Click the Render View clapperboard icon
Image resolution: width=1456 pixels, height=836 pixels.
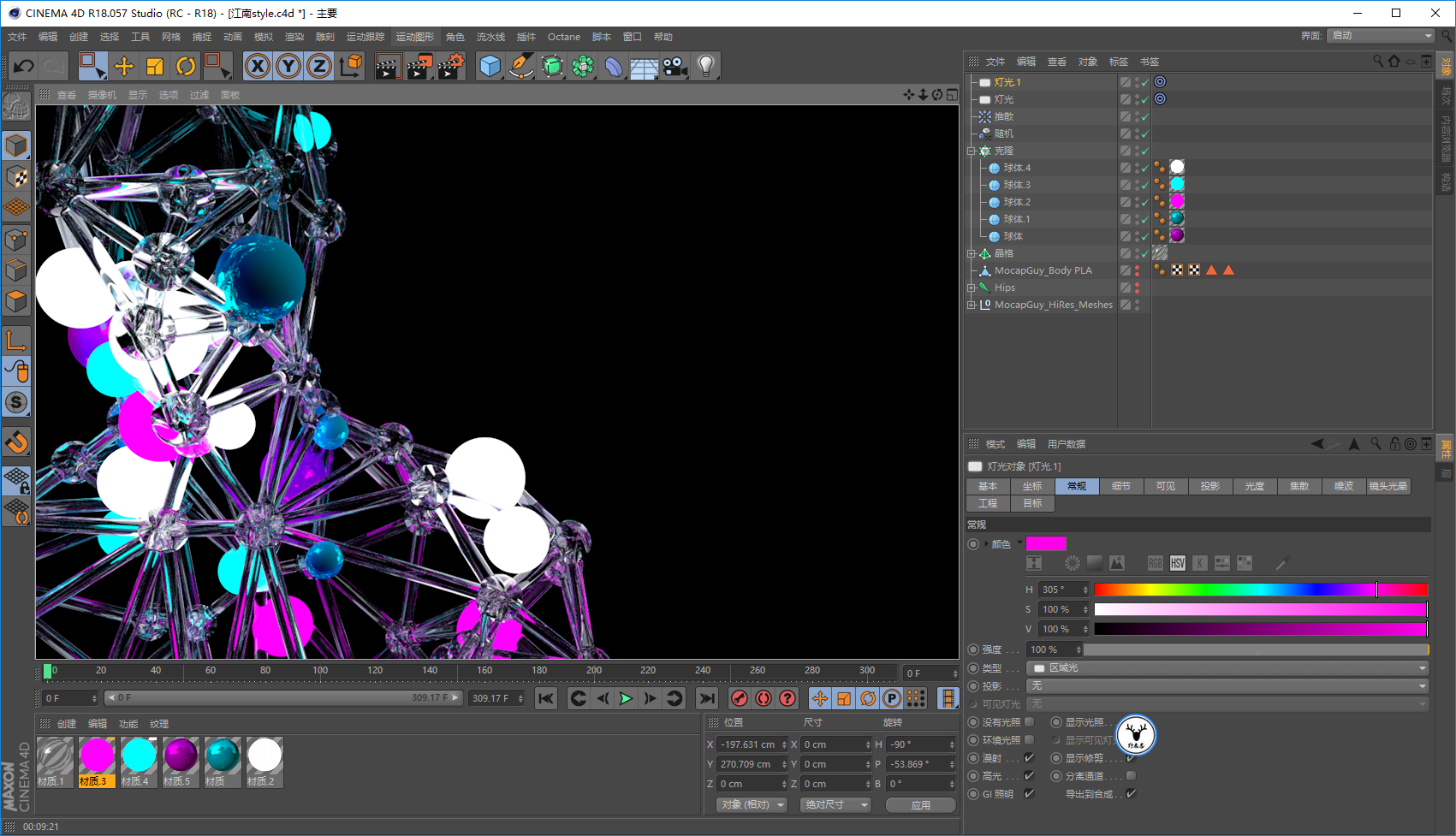(x=388, y=66)
